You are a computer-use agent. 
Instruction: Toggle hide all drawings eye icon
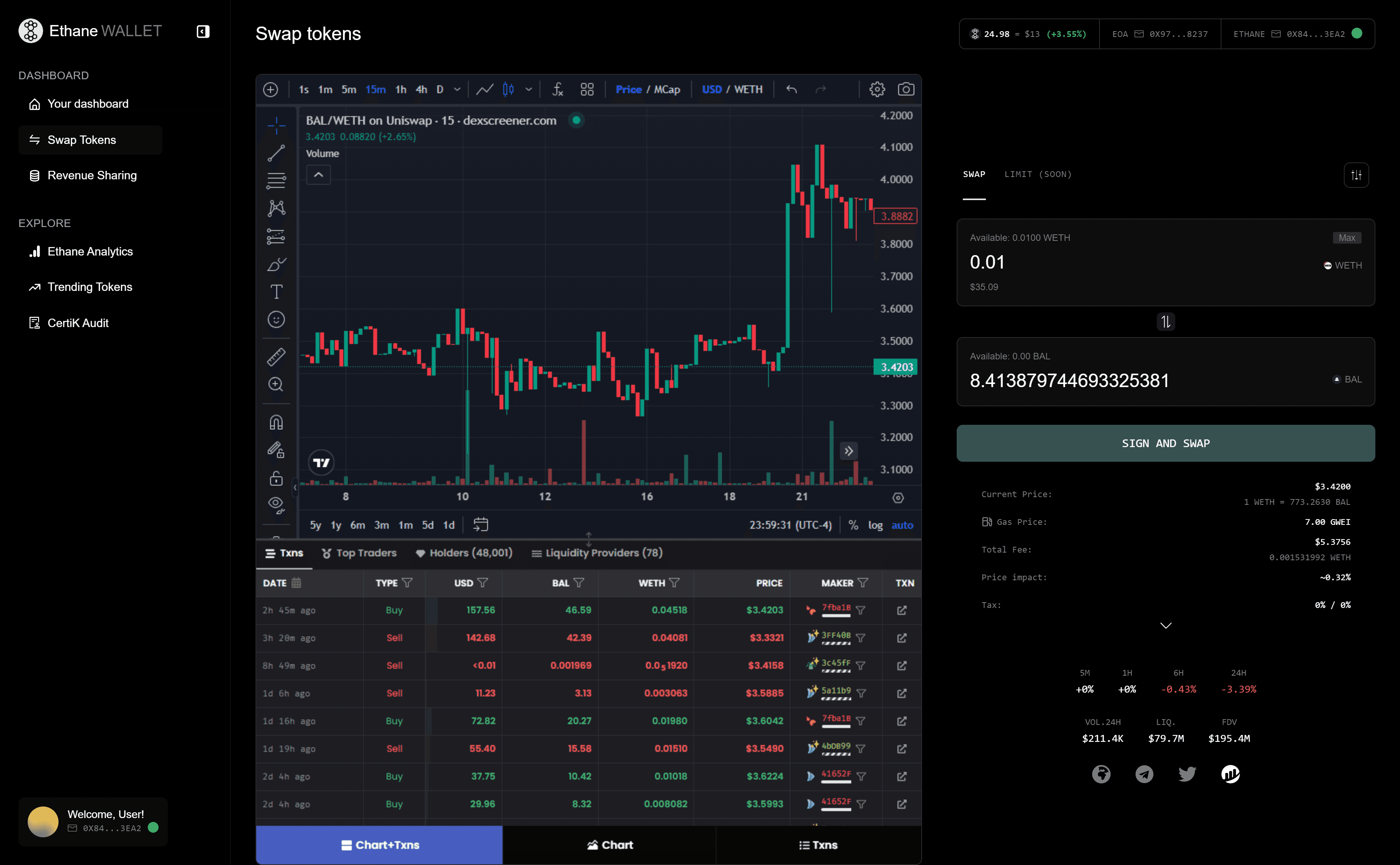276,504
